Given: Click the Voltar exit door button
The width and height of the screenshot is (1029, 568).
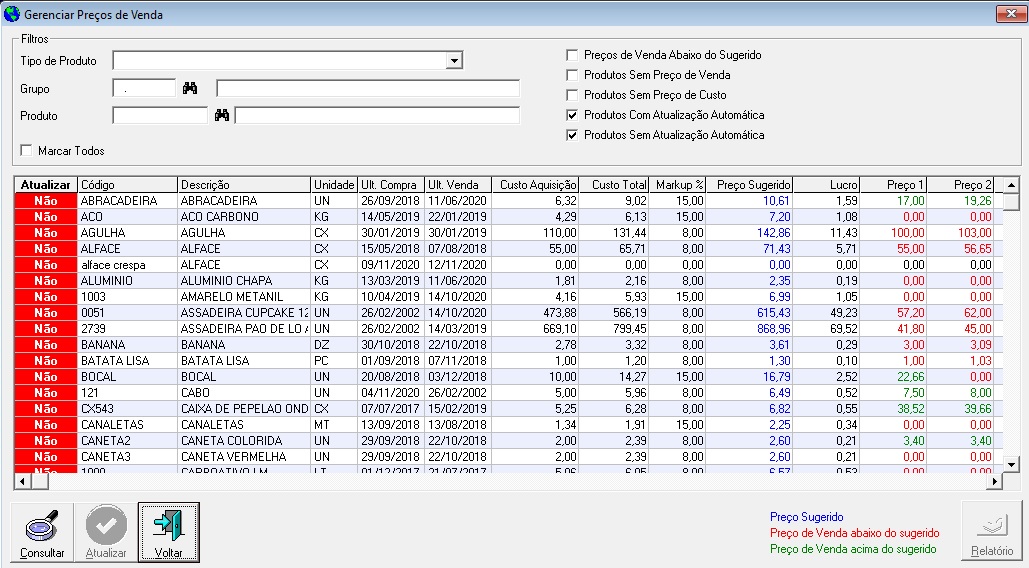Looking at the screenshot, I should tap(168, 533).
